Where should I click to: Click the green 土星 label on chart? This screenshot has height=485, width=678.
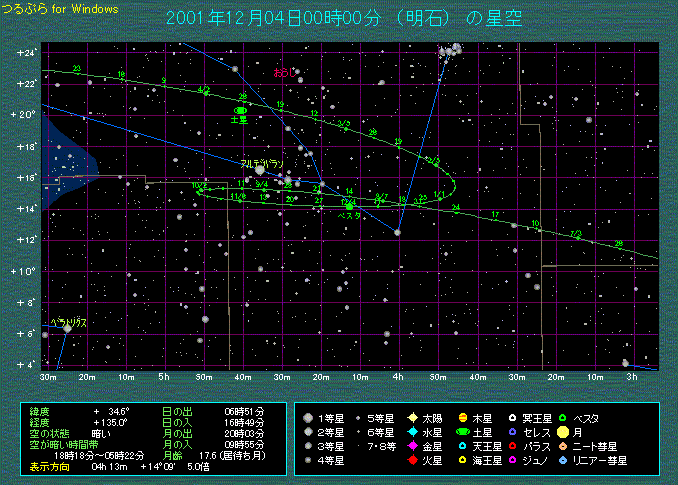pyautogui.click(x=239, y=120)
